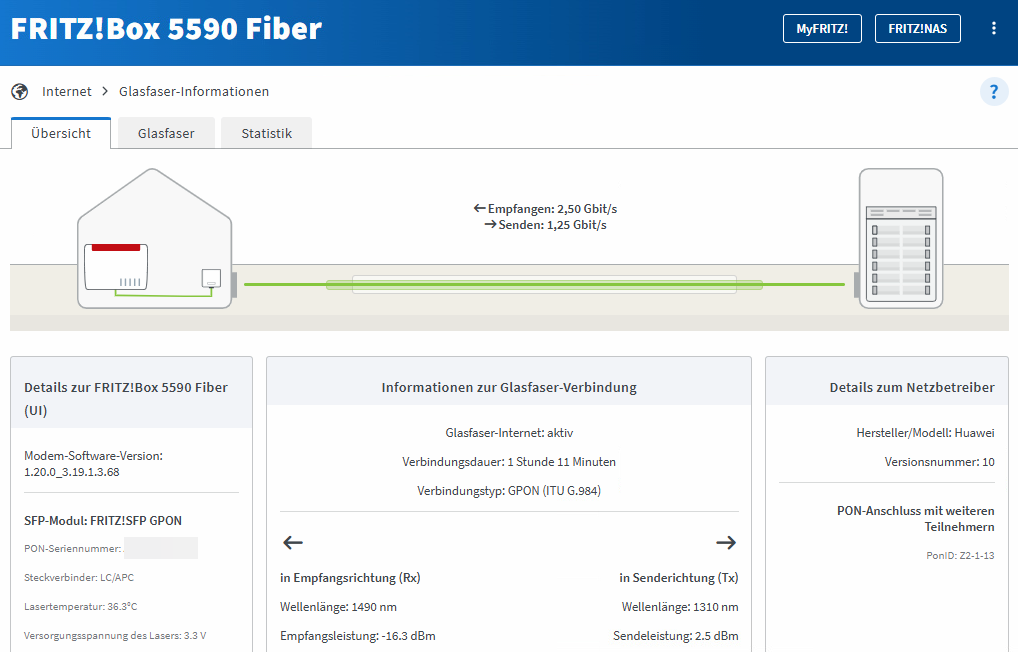
Task: Click the Glasfaser-Informationen breadcrumb entry
Action: [x=193, y=92]
